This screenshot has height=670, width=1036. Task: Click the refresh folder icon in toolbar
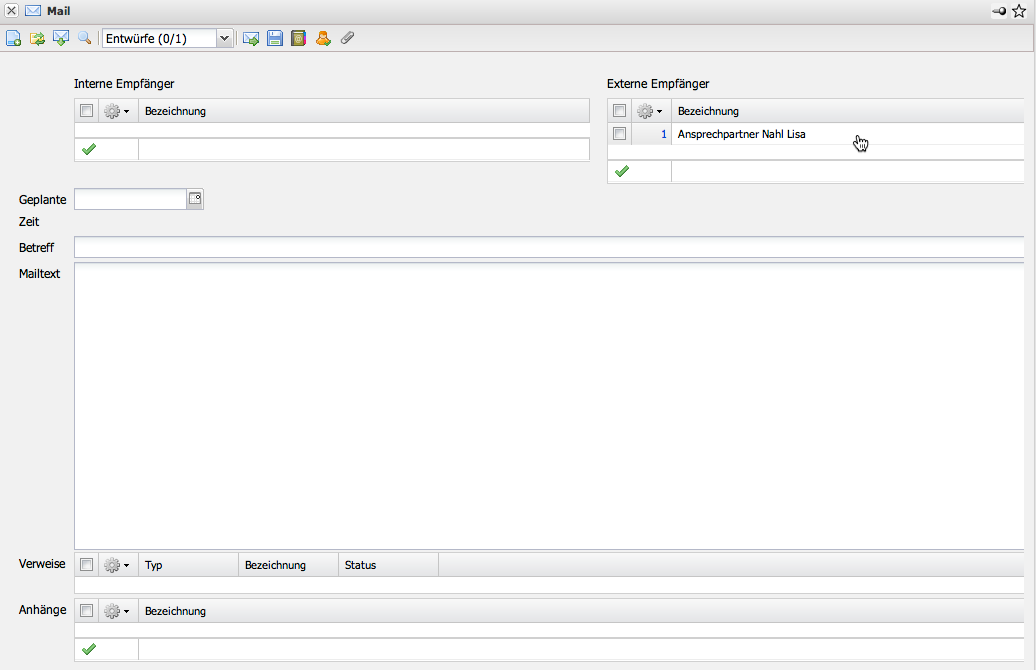click(x=37, y=39)
